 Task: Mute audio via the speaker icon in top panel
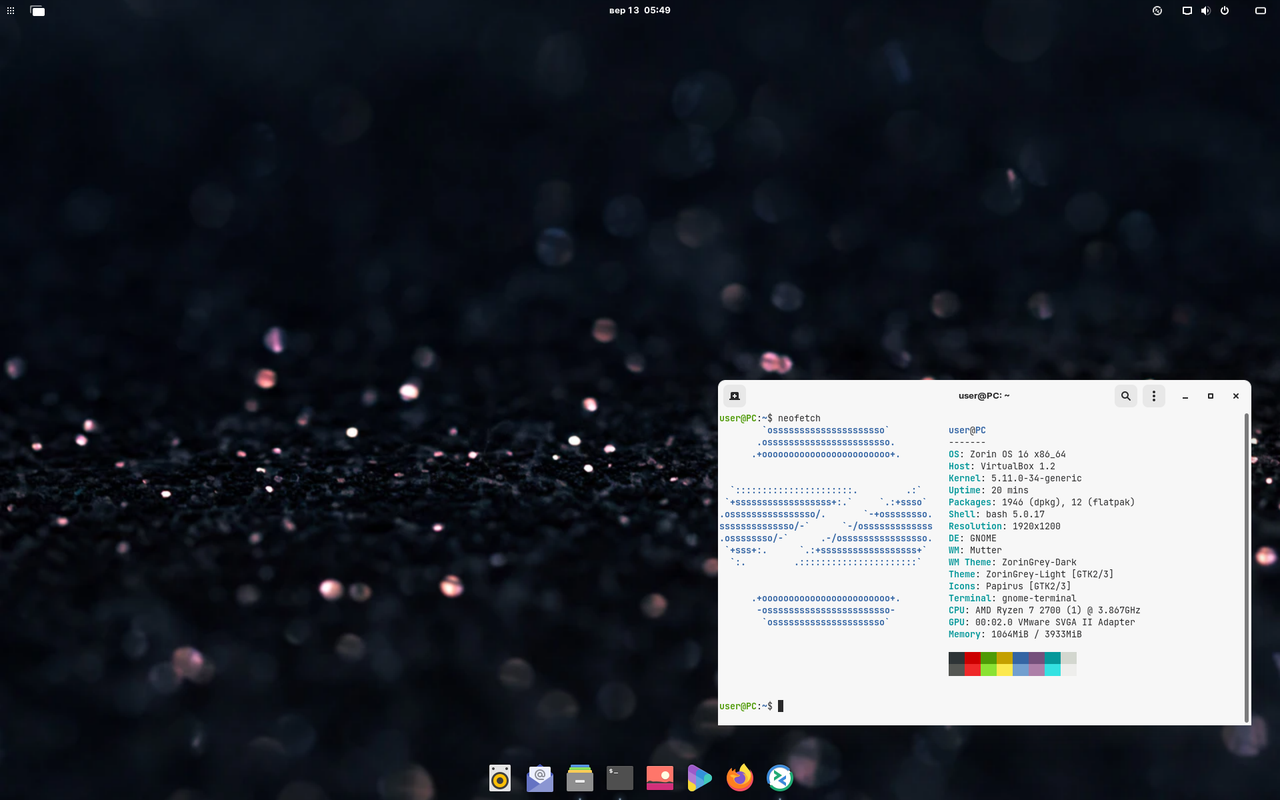pyautogui.click(x=1205, y=10)
